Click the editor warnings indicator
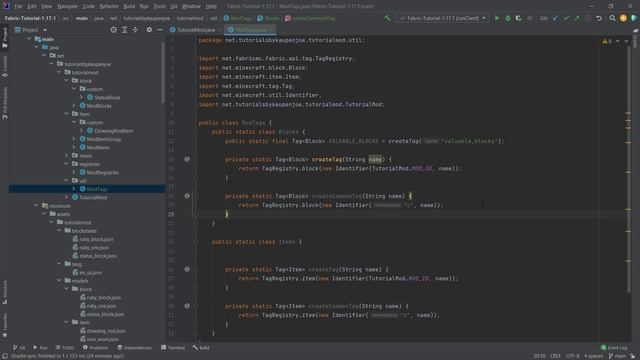 pyautogui.click(x=607, y=41)
